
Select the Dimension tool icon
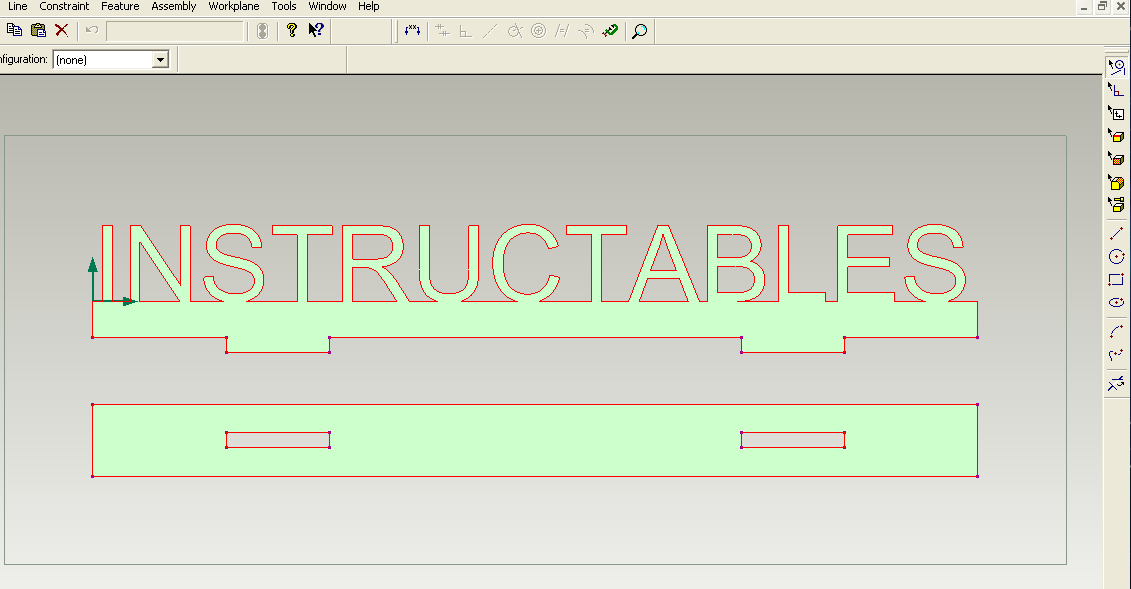412,30
